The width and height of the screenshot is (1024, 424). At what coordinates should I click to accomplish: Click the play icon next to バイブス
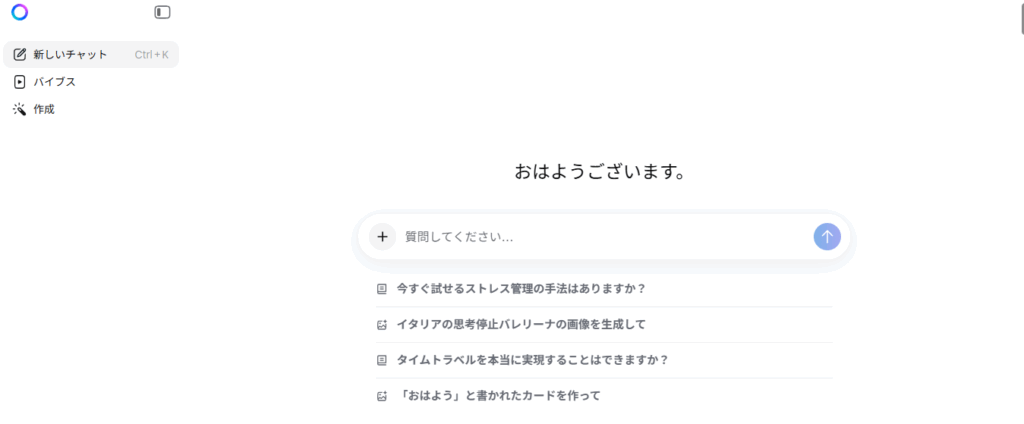click(20, 82)
